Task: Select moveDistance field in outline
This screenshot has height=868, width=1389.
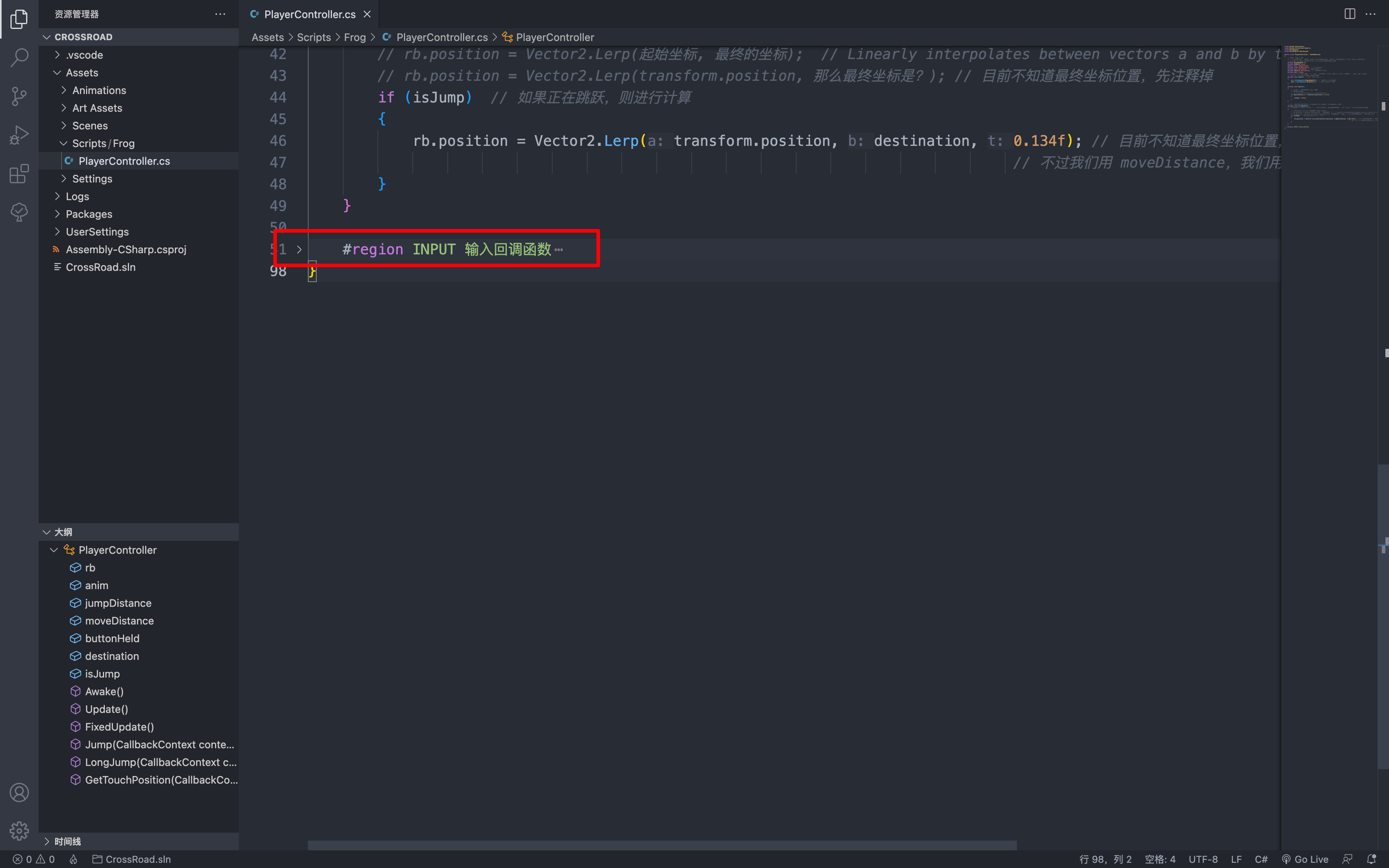Action: click(x=138, y=620)
